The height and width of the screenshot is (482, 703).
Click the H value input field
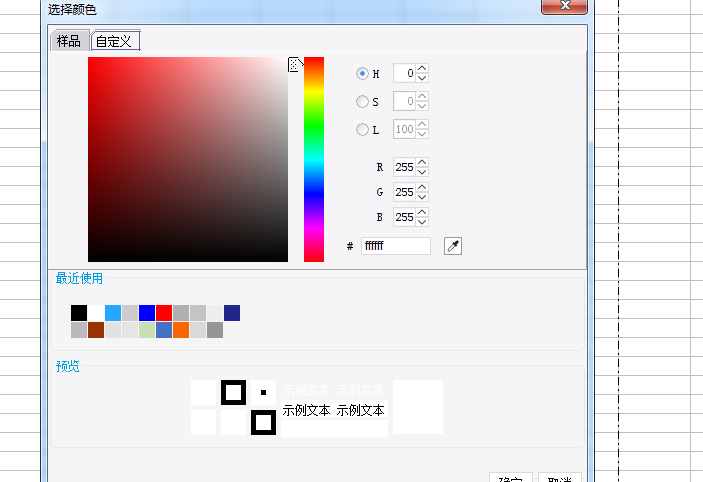point(404,73)
